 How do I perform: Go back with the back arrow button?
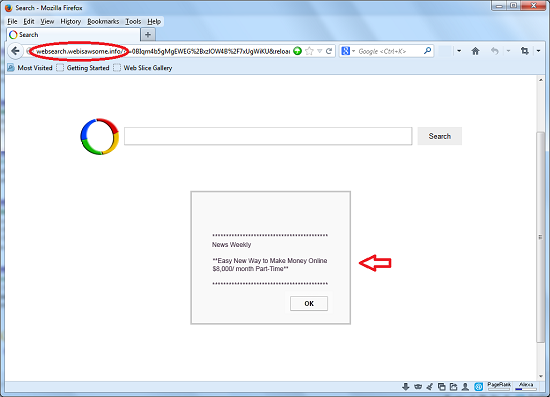[15, 51]
